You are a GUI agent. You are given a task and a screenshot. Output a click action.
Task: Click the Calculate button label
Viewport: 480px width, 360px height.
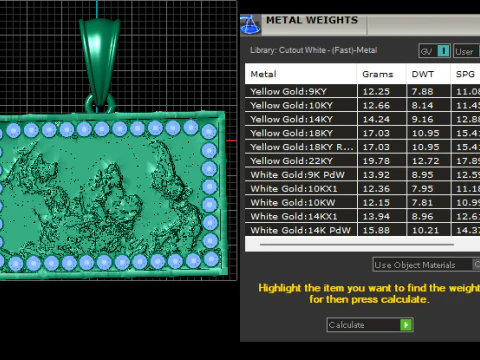(x=346, y=325)
